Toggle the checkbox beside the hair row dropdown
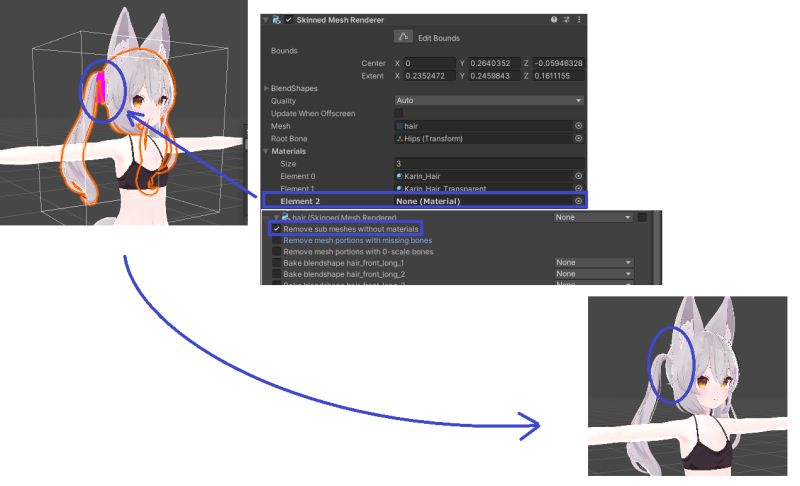Image resolution: width=800 pixels, height=486 pixels. pos(642,217)
